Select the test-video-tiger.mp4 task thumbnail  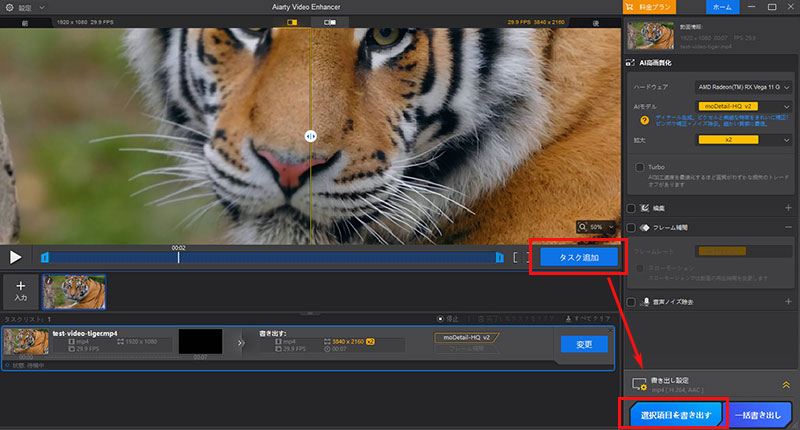[x=26, y=342]
